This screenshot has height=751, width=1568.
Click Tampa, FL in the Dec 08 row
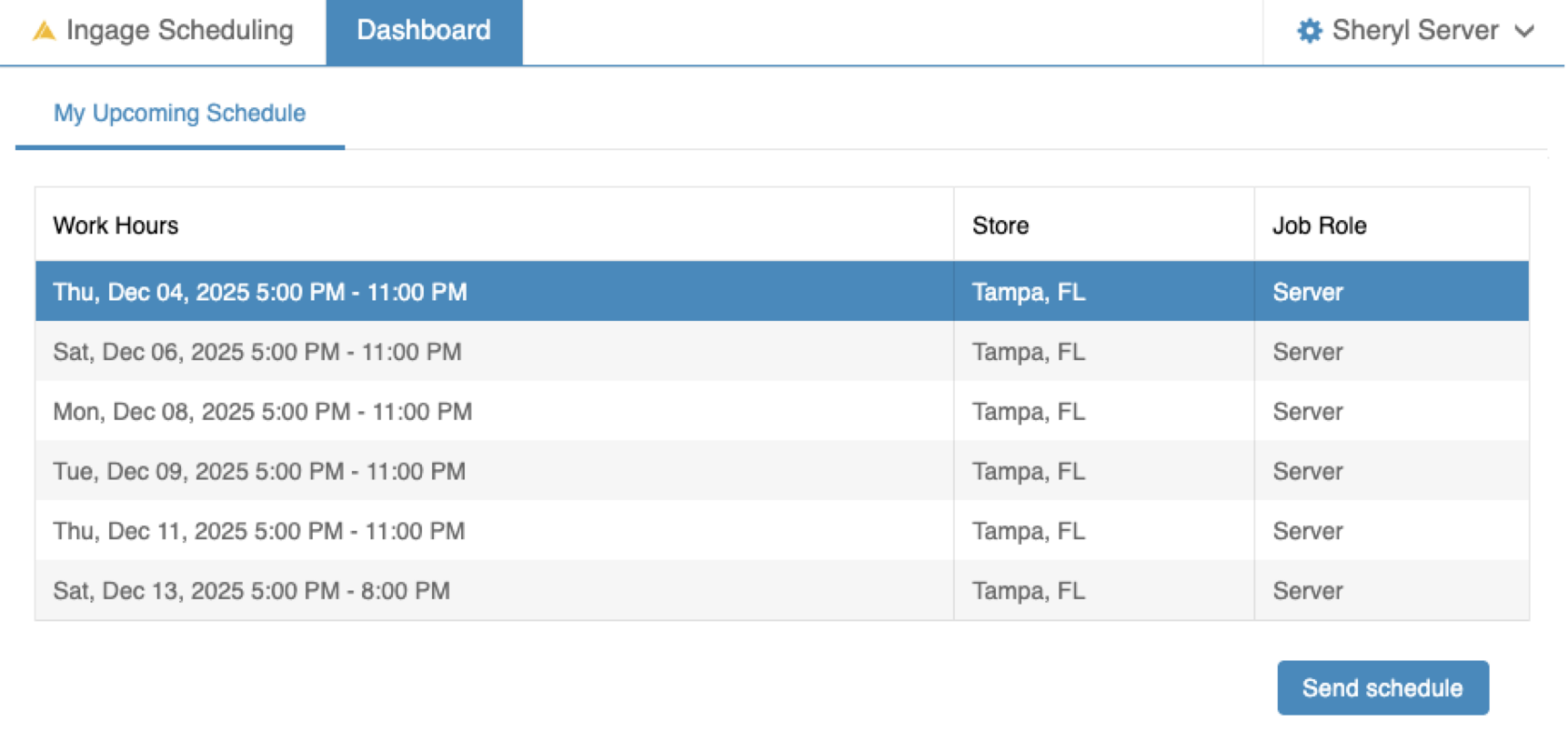coord(1029,411)
